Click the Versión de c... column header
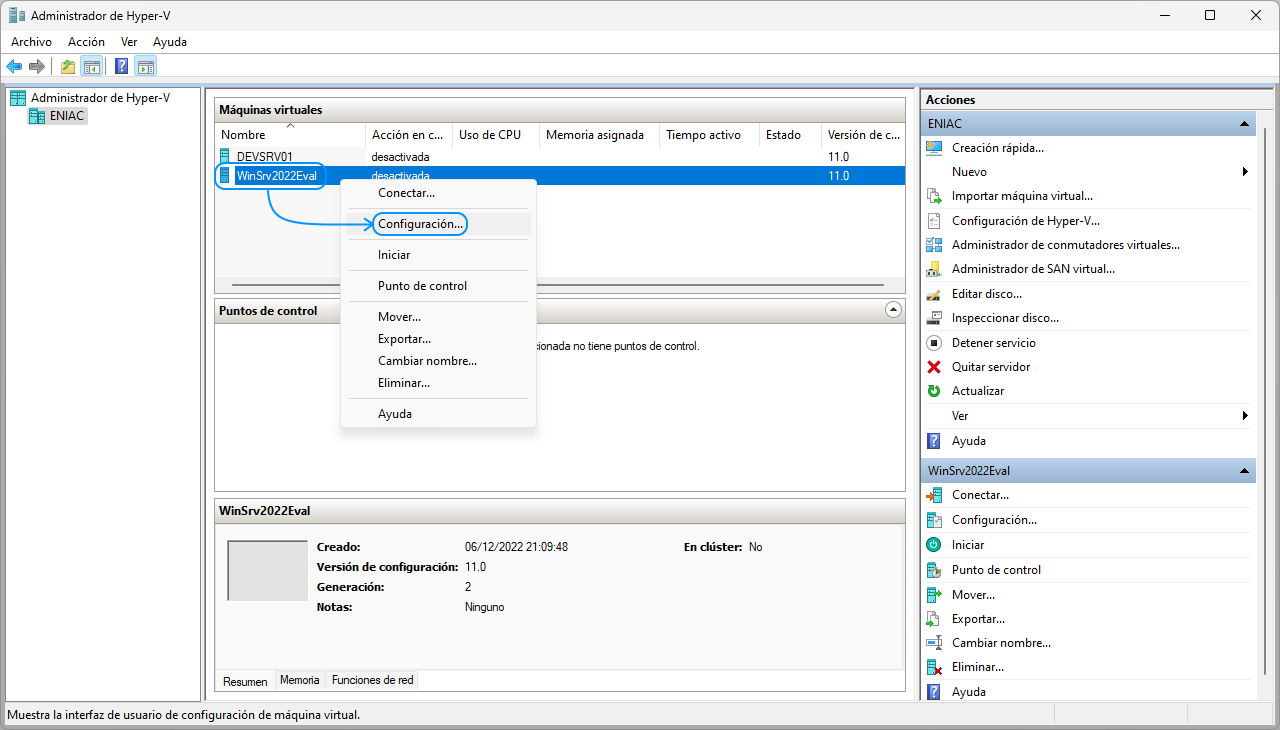The image size is (1280, 730). 864,135
